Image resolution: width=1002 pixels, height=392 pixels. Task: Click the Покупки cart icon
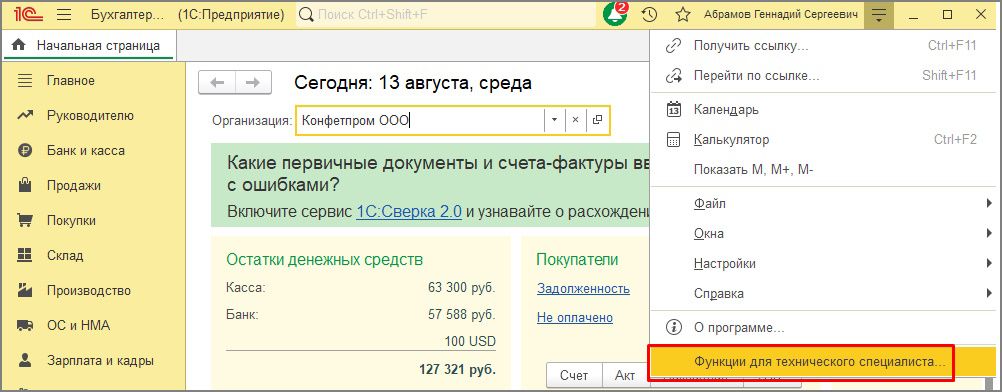click(24, 221)
